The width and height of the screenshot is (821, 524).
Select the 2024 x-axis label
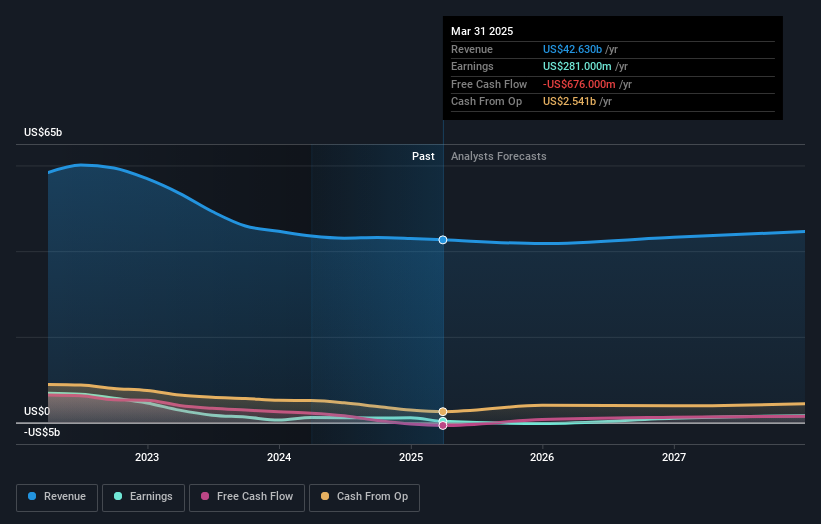[279, 457]
